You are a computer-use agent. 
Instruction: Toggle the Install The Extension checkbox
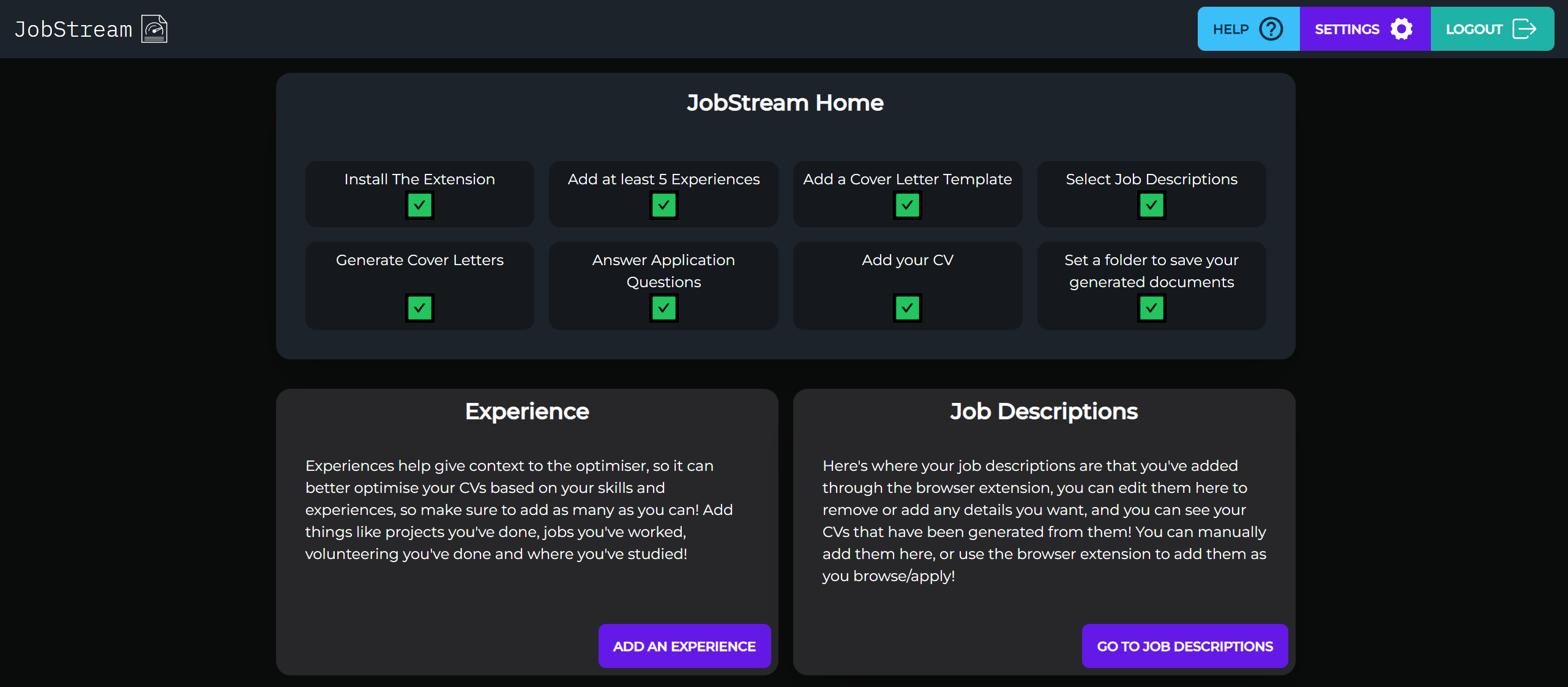[419, 206]
